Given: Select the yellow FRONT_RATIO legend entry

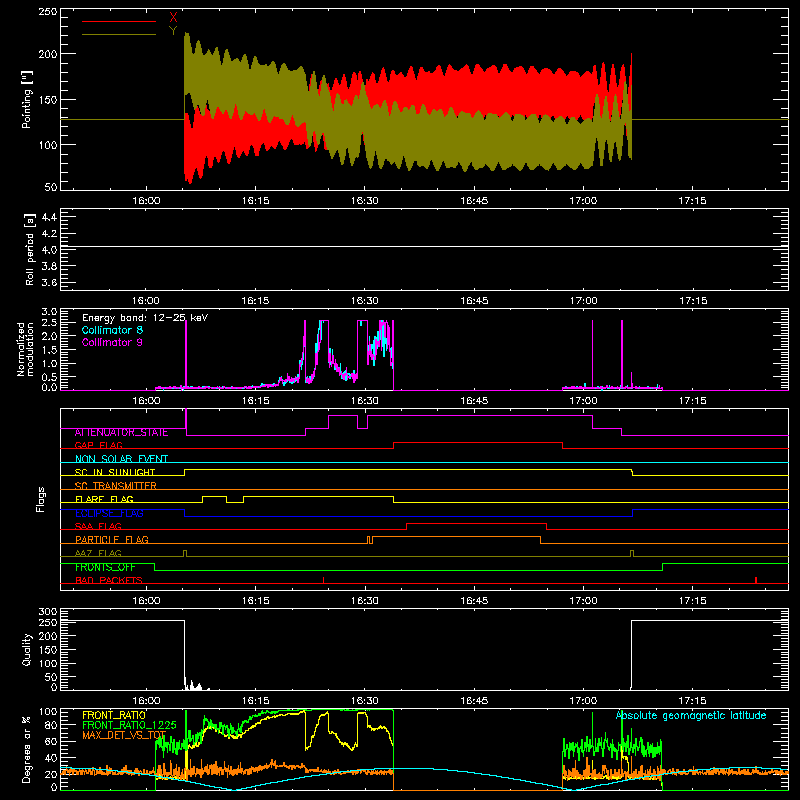Looking at the screenshot, I should click(114, 715).
